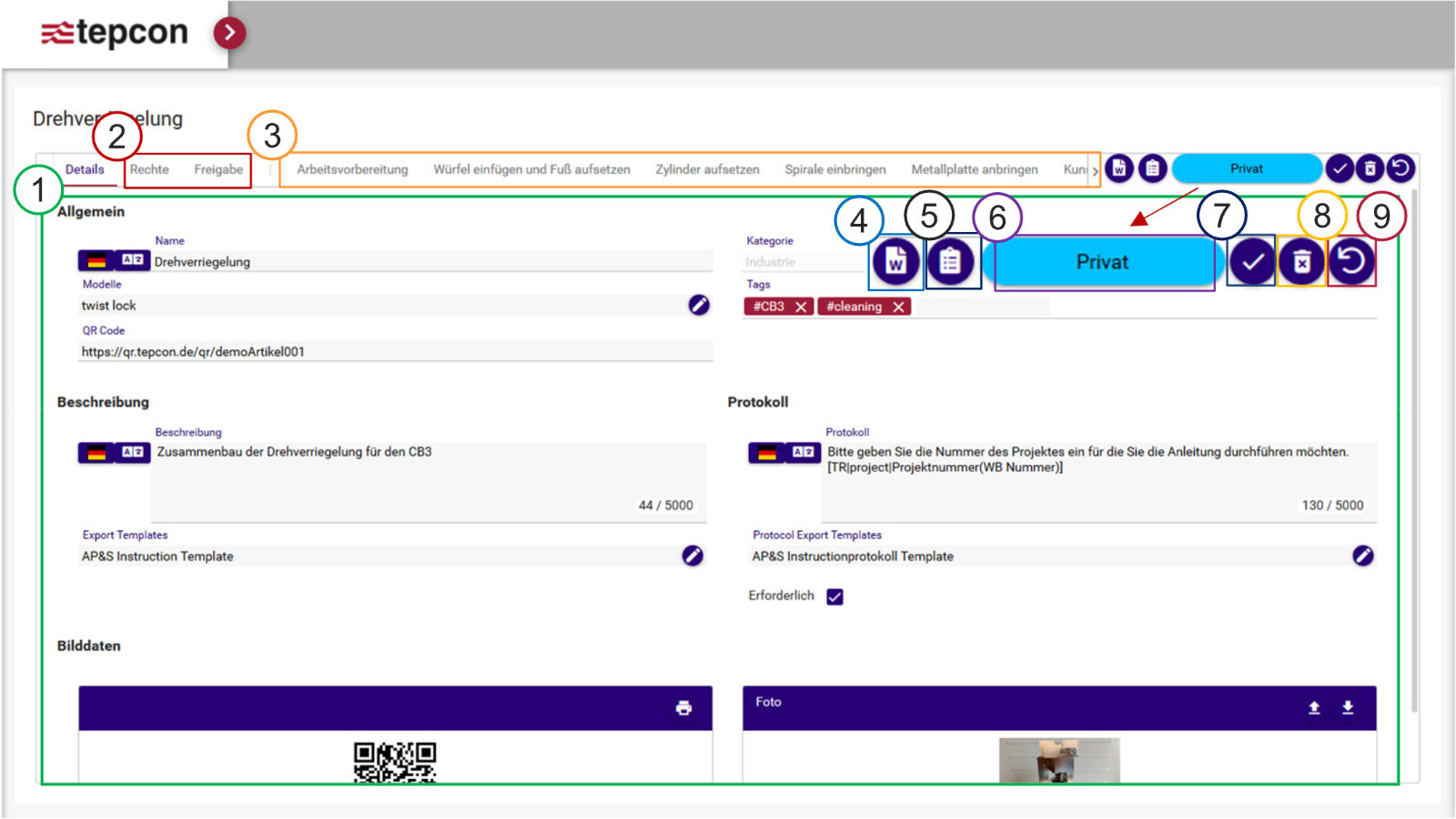
Task: Click the QR code print icon
Action: [683, 708]
